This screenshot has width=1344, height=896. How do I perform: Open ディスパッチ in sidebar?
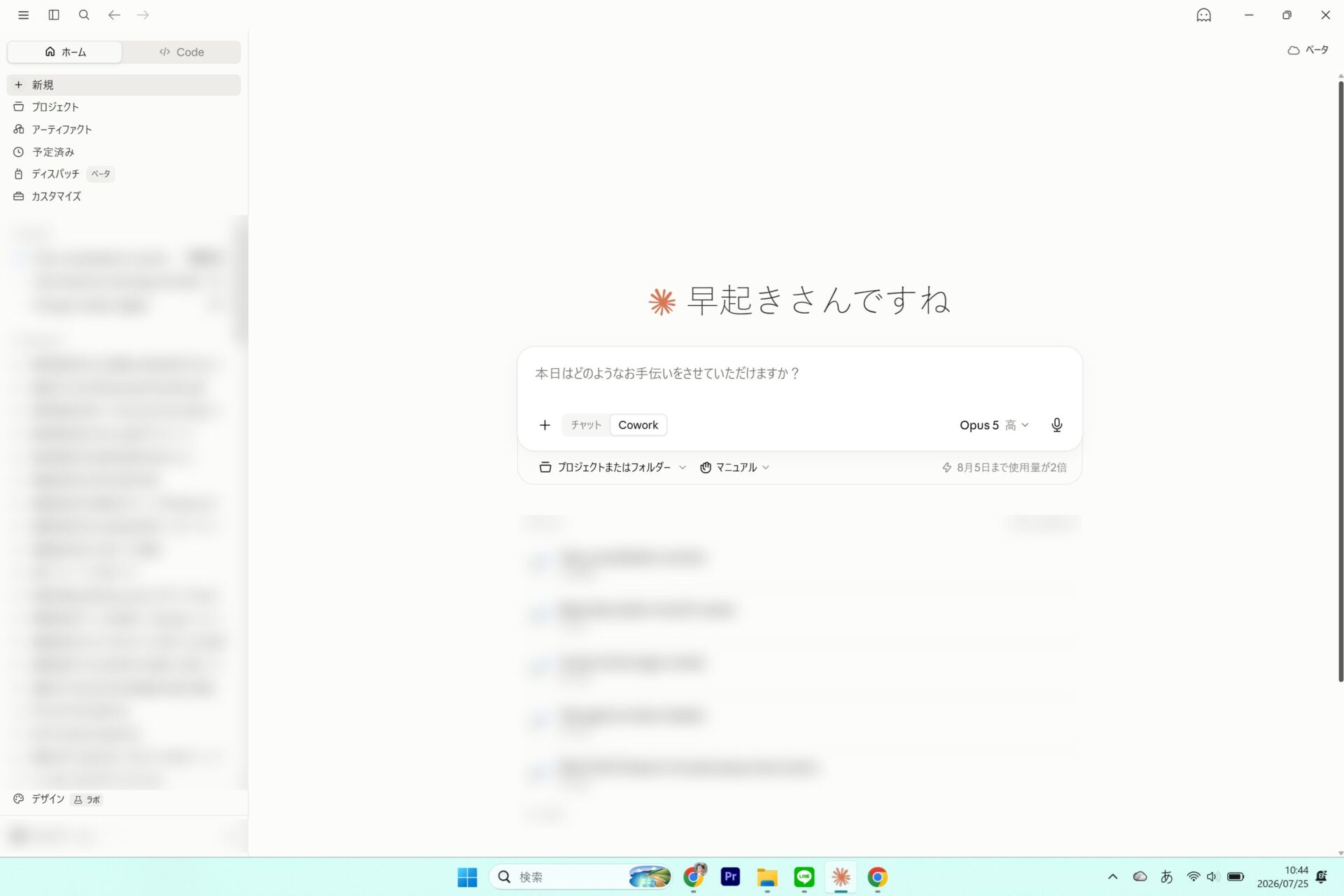[124, 174]
